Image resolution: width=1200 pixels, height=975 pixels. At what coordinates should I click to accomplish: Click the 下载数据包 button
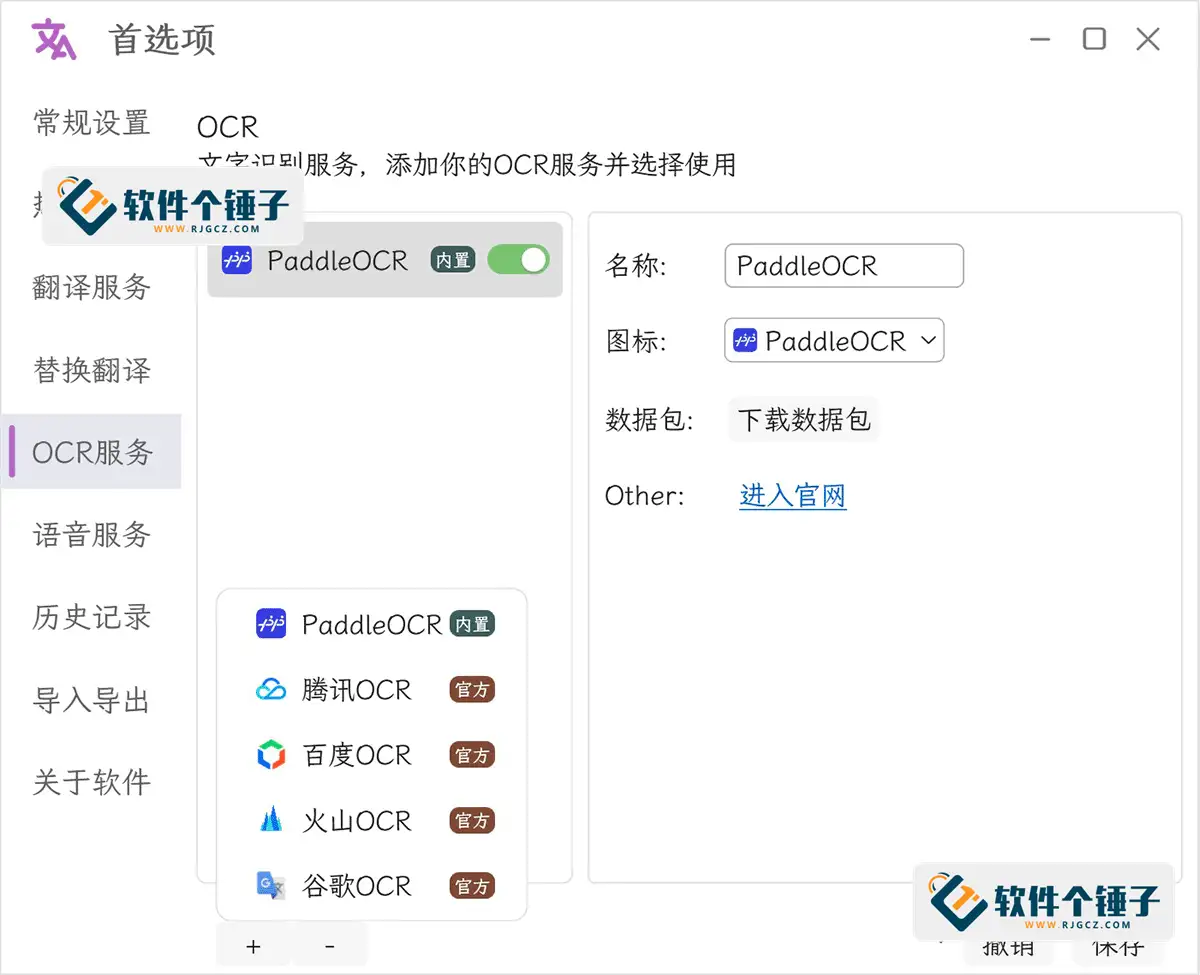click(x=804, y=420)
